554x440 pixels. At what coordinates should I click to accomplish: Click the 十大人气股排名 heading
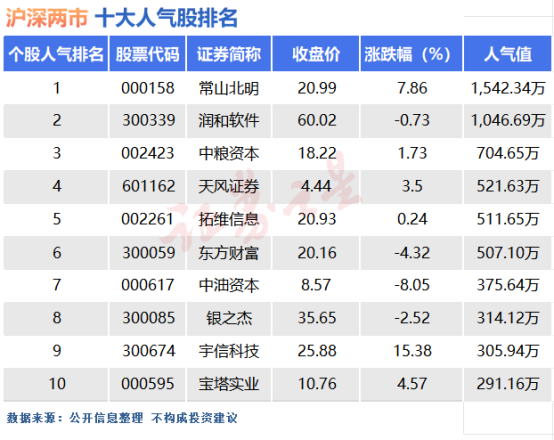pos(166,18)
